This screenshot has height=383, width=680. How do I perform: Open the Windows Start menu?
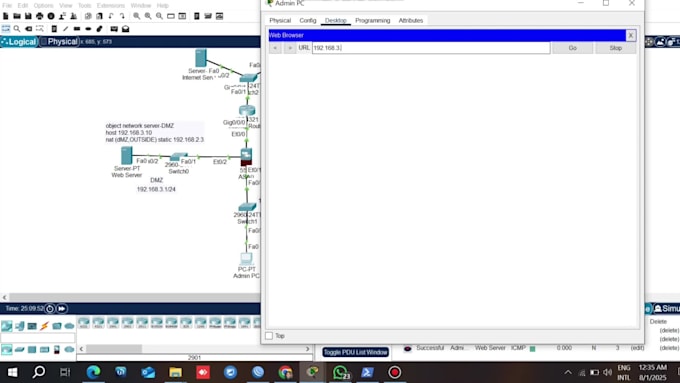(12, 372)
